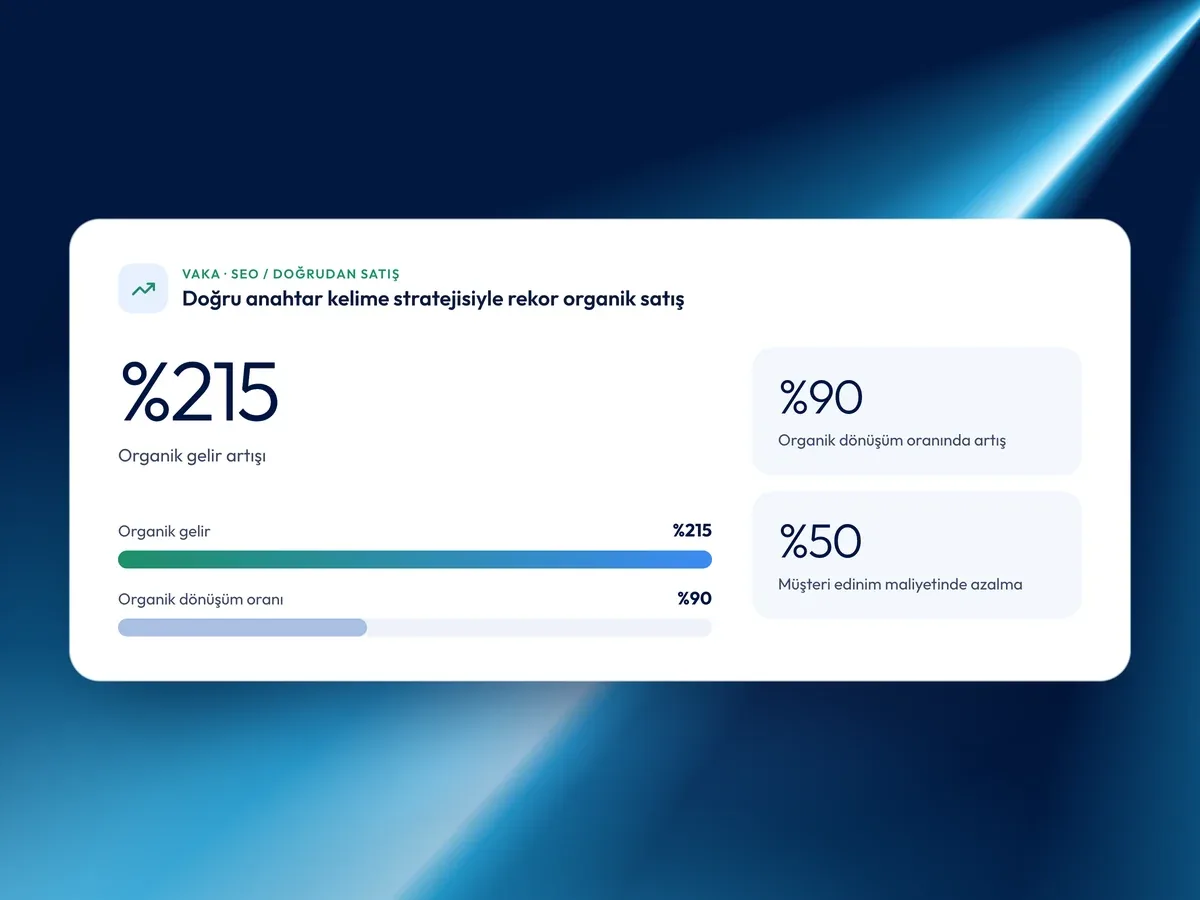Click the large %215 figure
The height and width of the screenshot is (900, 1200).
coord(199,392)
